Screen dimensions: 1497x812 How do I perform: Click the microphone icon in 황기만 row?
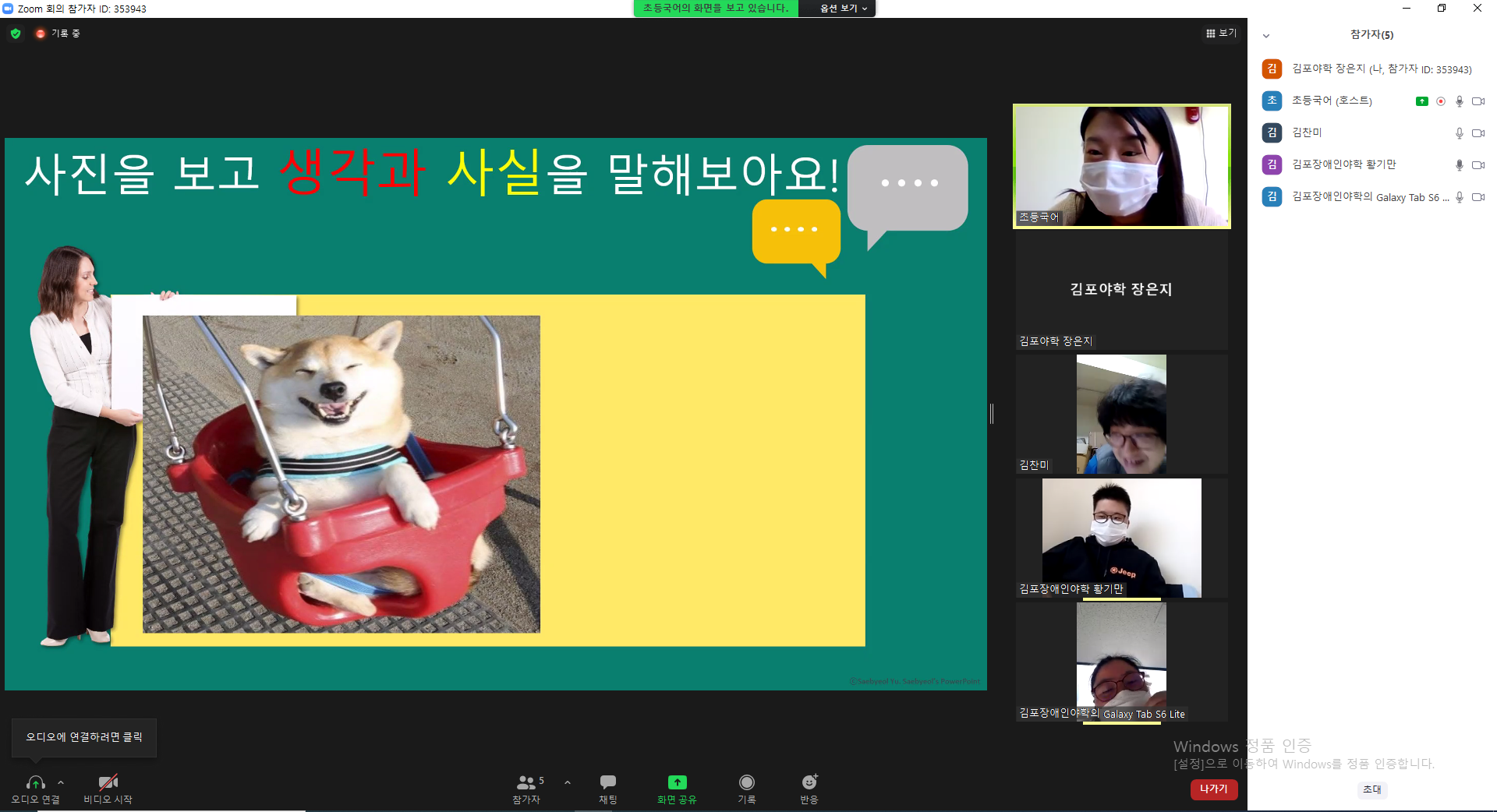pos(1460,165)
